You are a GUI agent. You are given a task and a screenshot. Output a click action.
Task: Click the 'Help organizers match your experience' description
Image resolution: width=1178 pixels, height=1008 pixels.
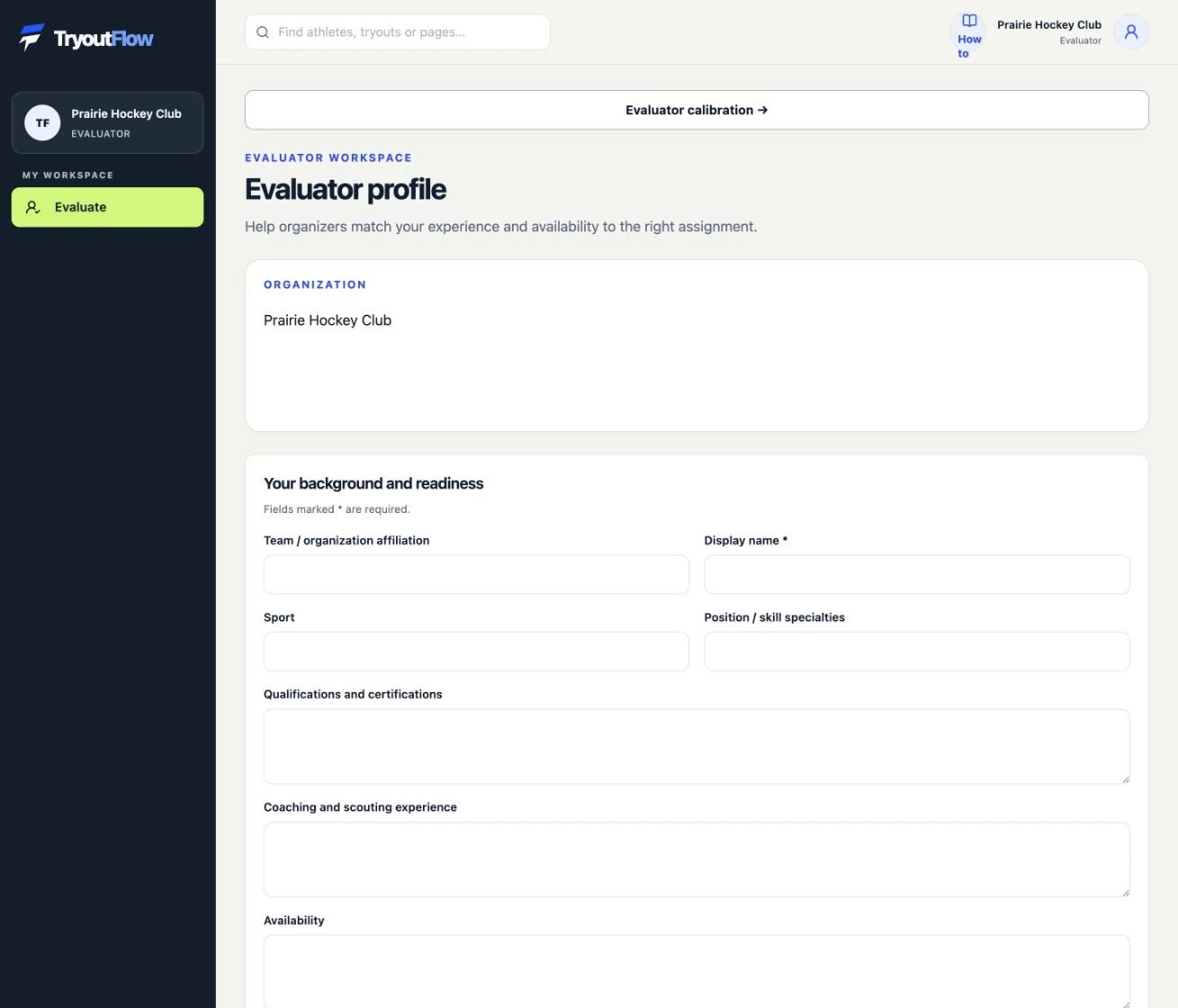pos(501,227)
